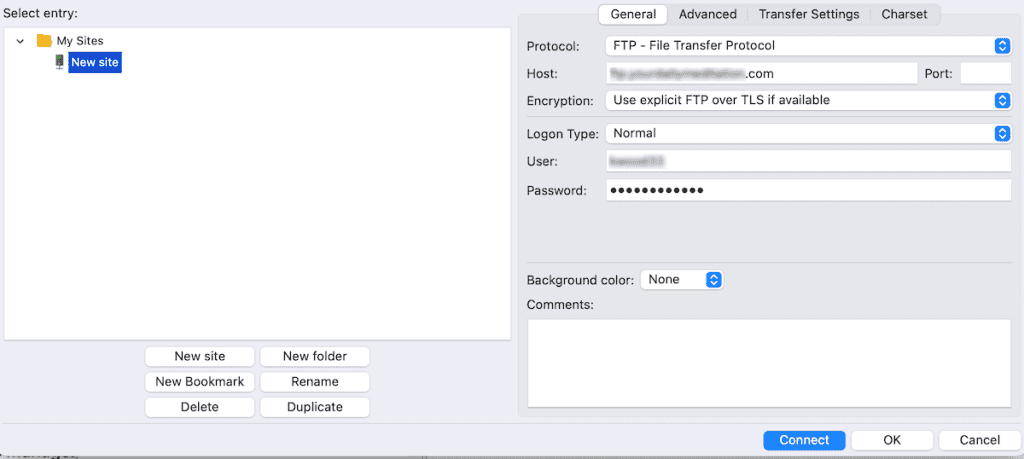The width and height of the screenshot is (1024, 459).
Task: Open the Protocol dropdown
Action: point(808,46)
